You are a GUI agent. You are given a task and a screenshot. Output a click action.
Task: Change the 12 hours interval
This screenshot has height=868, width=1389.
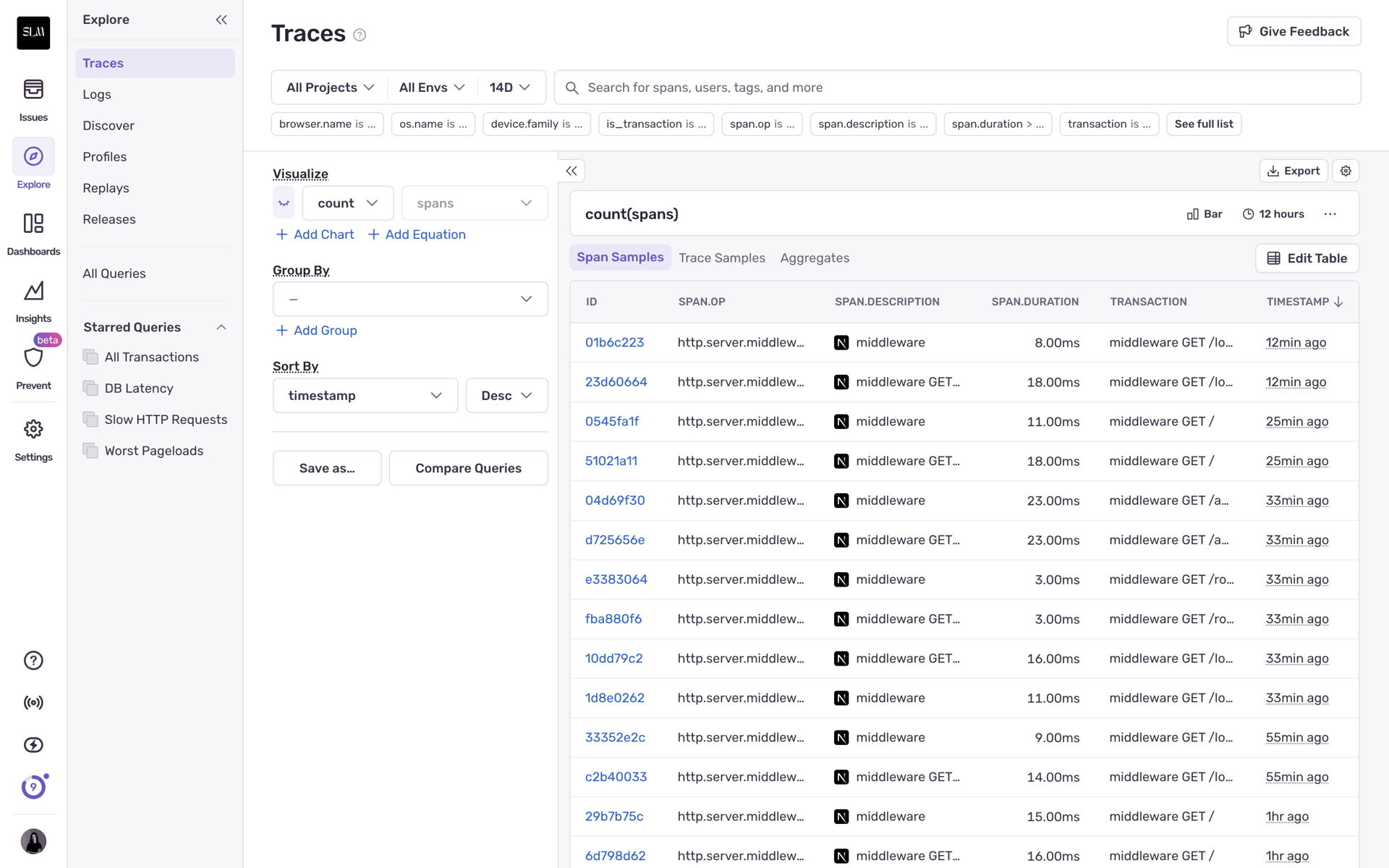tap(1273, 214)
